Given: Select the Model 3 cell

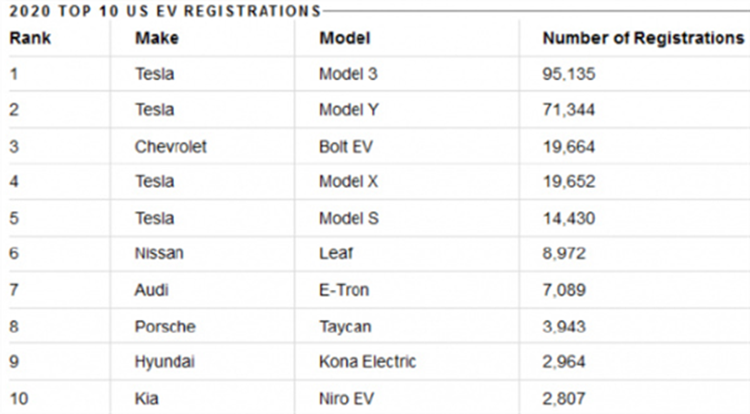Looking at the screenshot, I should coord(347,74).
